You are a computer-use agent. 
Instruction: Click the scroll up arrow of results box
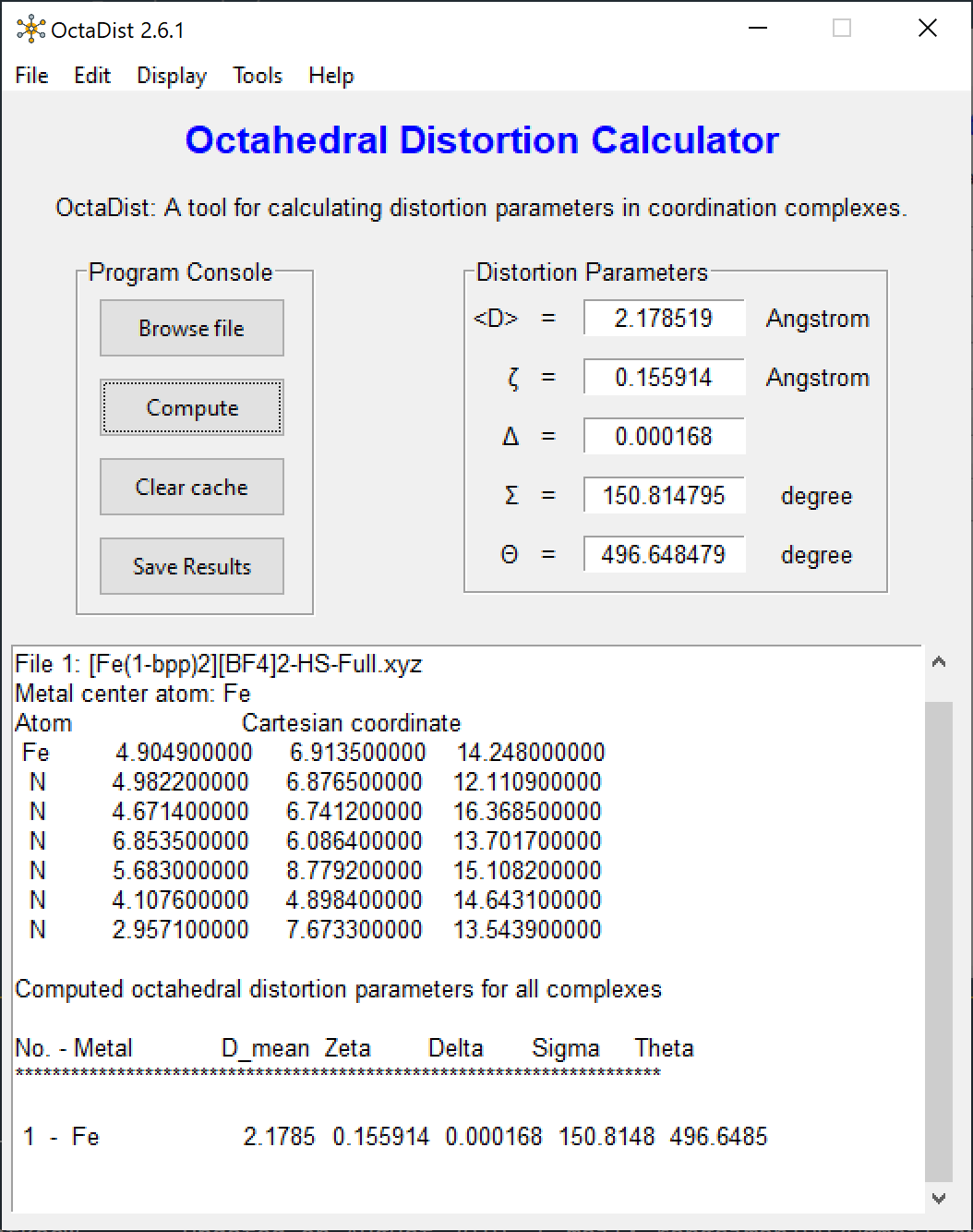(x=939, y=661)
